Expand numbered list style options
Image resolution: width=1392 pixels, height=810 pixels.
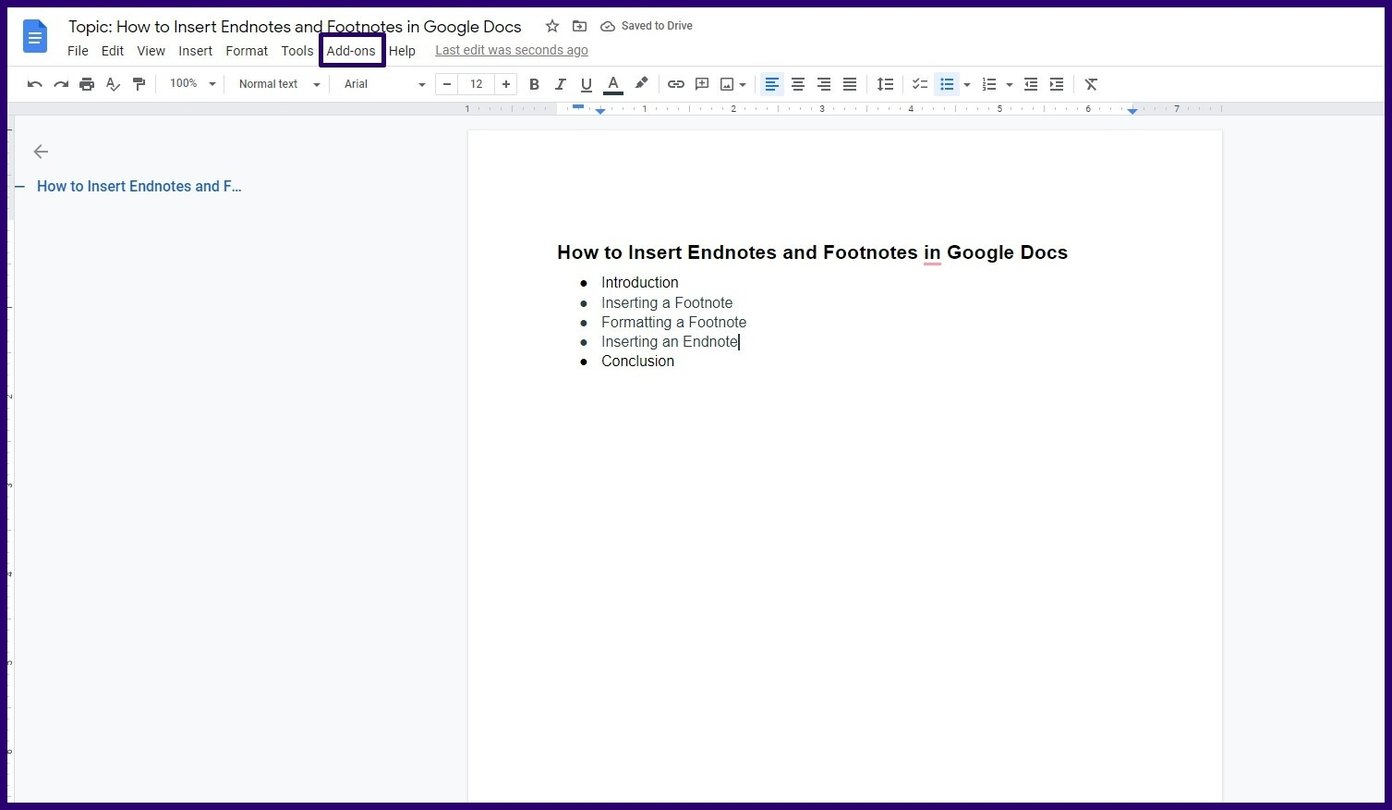(x=1009, y=85)
